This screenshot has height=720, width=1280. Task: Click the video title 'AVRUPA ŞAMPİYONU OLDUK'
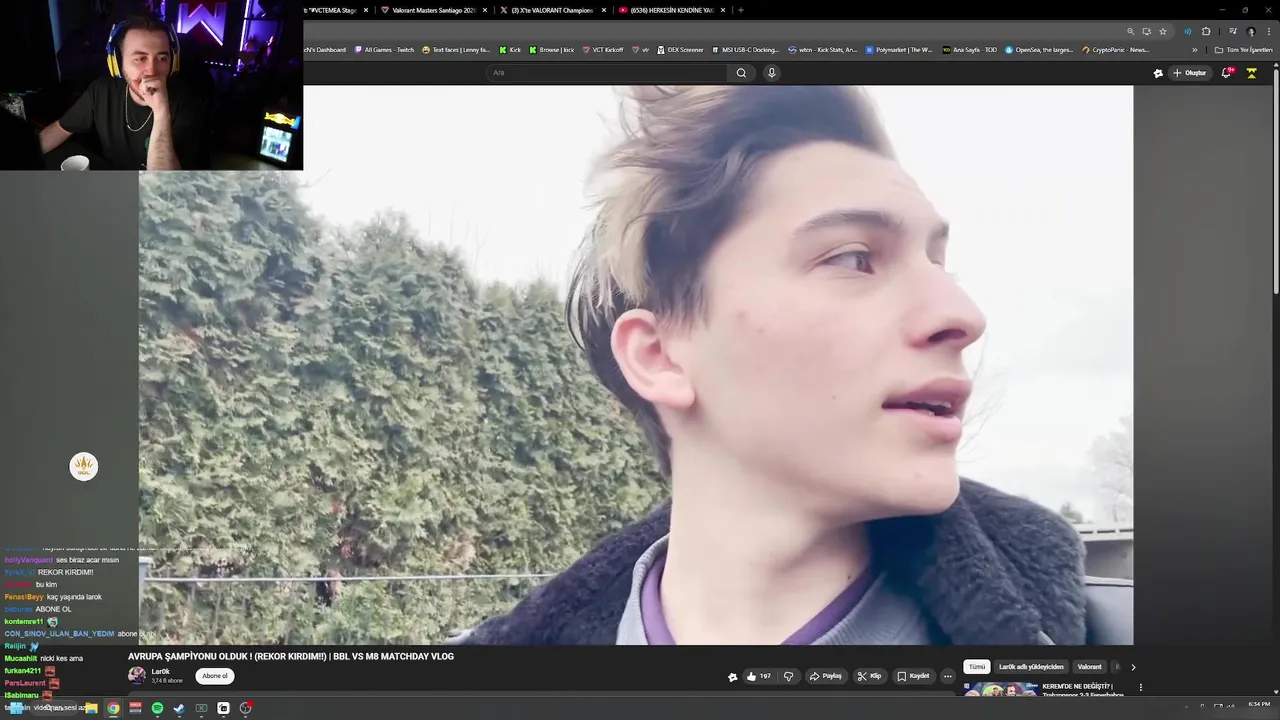click(291, 656)
